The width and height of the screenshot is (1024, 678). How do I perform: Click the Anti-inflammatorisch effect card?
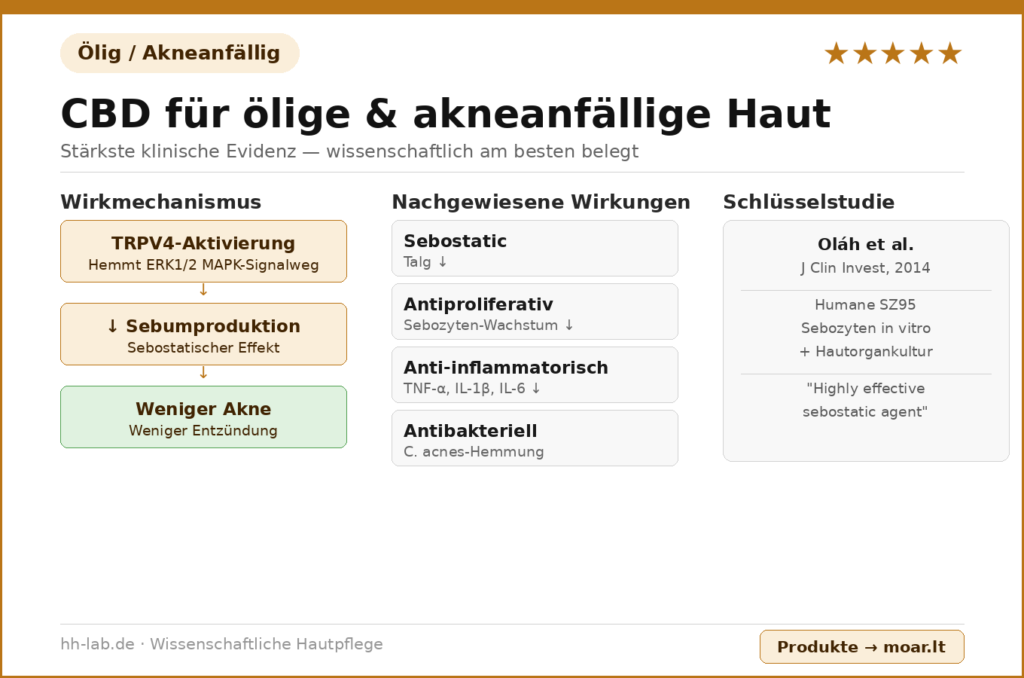pyautogui.click(x=534, y=374)
